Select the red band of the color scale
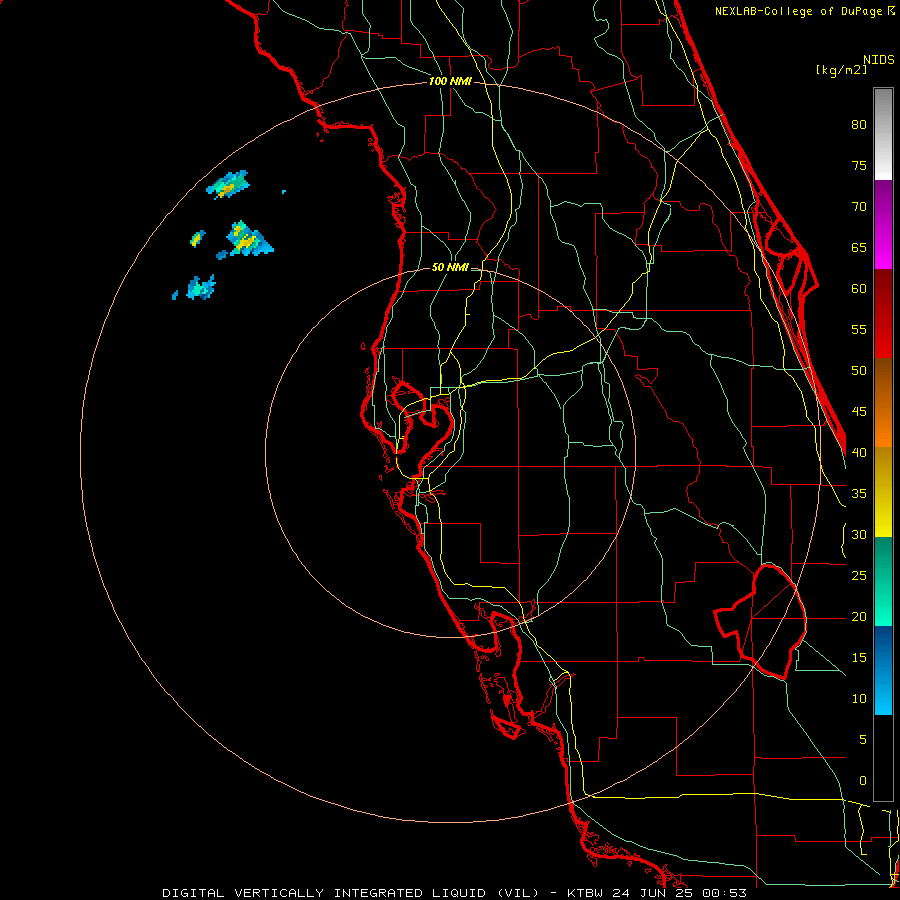 (883, 313)
